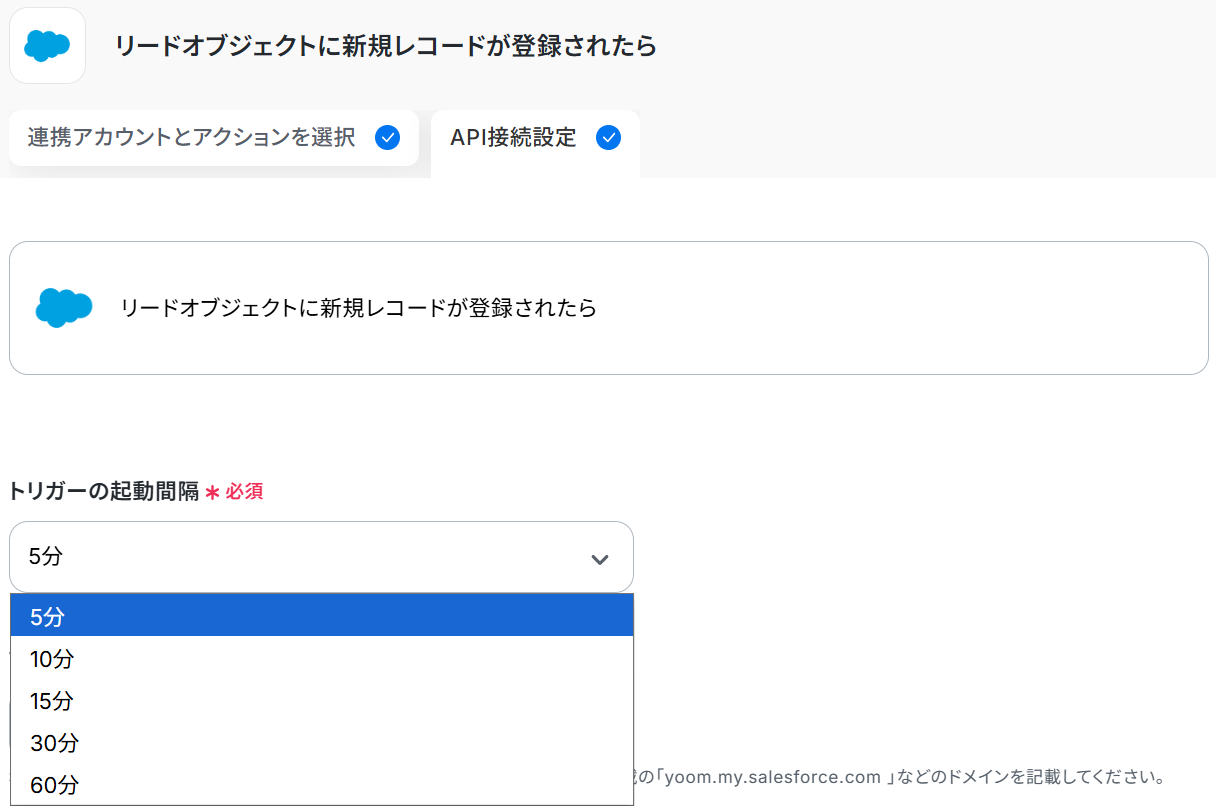Collapse the interval dropdown using its chevron arrow

tap(600, 558)
